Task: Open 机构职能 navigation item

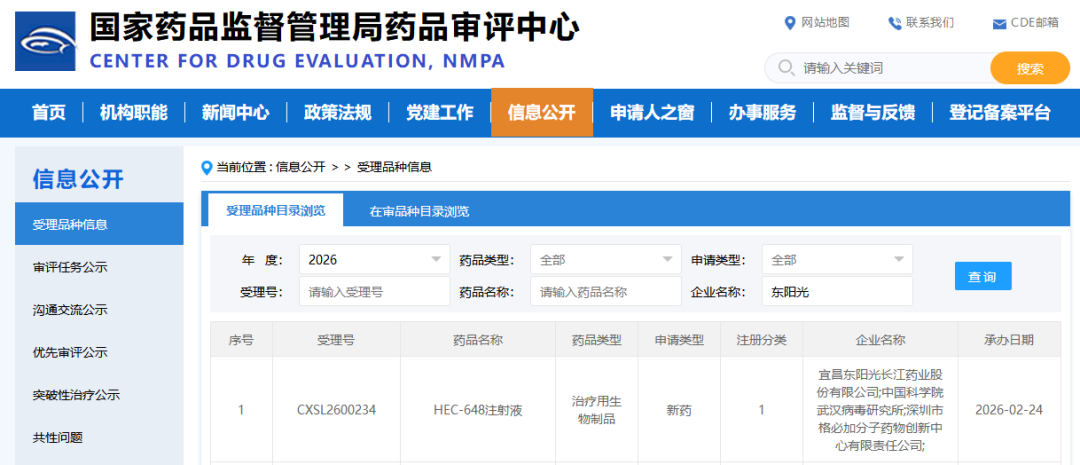Action: pyautogui.click(x=134, y=112)
